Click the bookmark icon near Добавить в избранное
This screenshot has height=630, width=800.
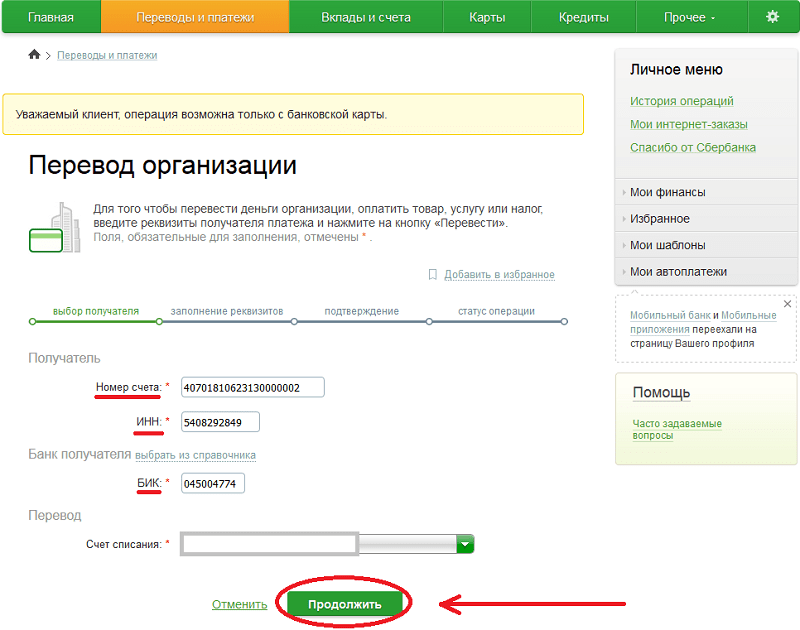click(x=433, y=274)
